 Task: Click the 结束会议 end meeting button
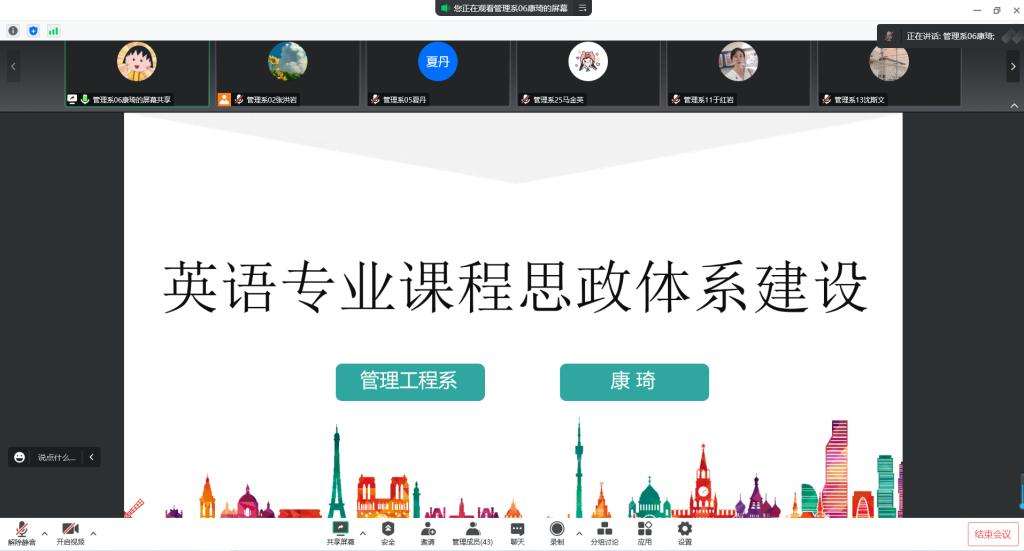[x=992, y=534]
